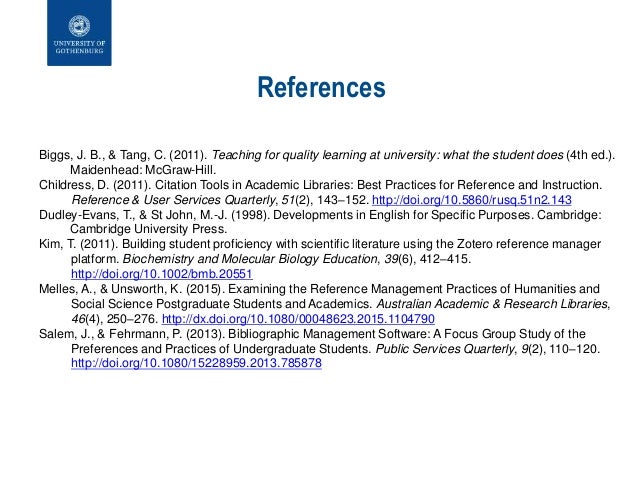Click 'Australian Academic & Research Libraries' journal name
Viewport: 638px width, 479px height.
(492, 304)
